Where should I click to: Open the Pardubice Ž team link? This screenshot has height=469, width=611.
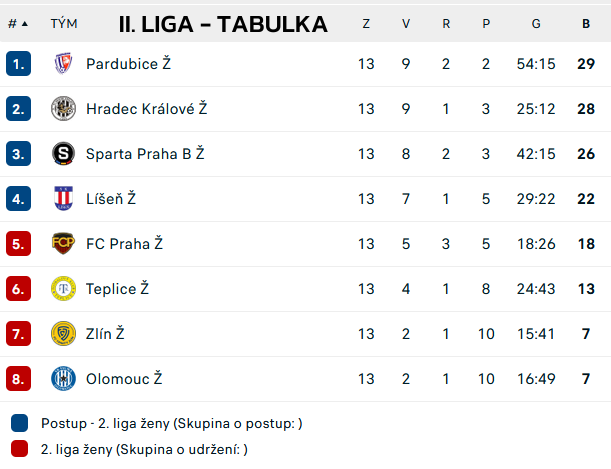(x=129, y=64)
